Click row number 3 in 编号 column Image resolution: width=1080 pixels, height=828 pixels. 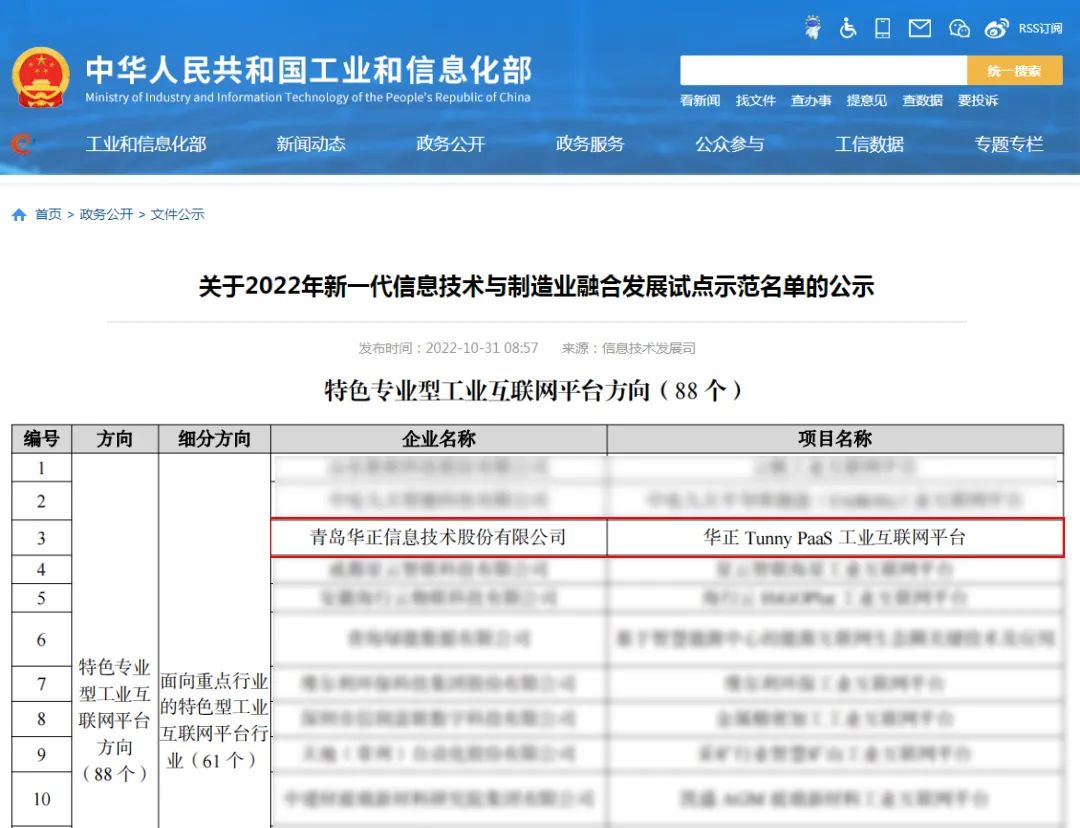[41, 538]
